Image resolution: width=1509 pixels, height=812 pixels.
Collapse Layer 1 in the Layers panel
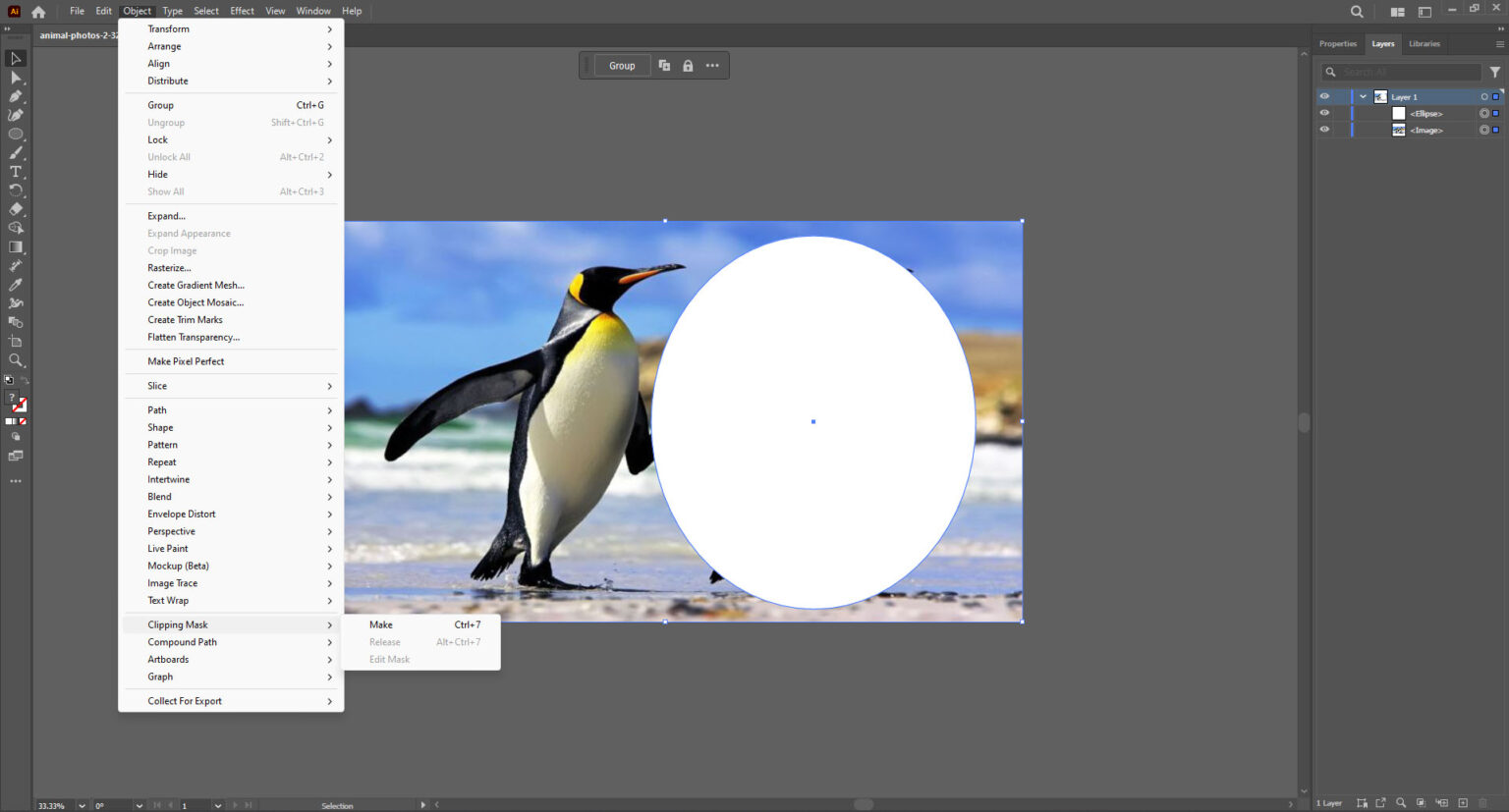pos(1363,96)
